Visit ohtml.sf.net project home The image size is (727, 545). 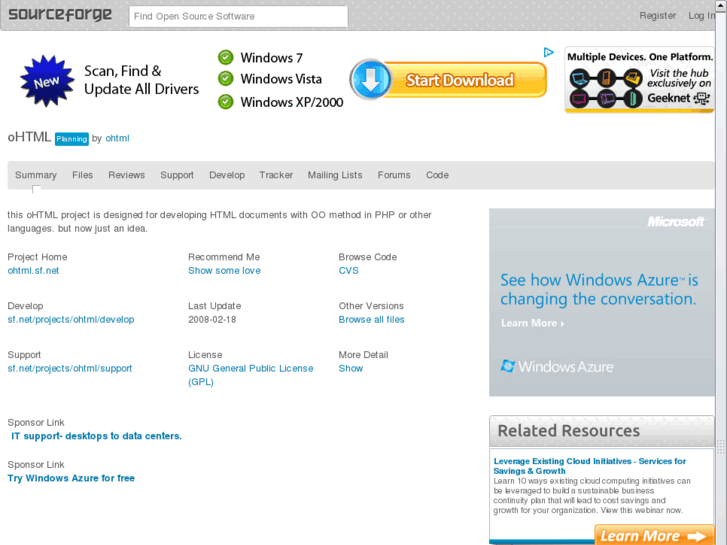coord(33,270)
